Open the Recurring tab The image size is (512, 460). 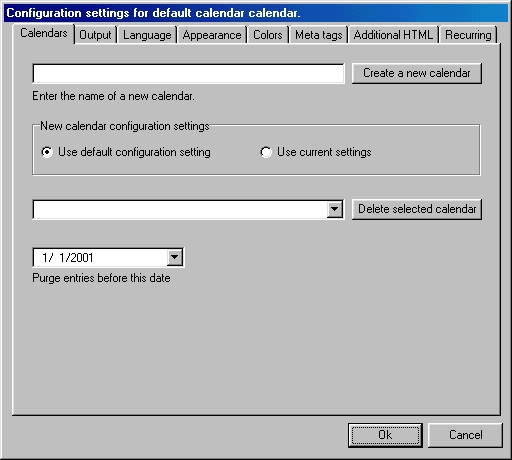click(x=468, y=35)
